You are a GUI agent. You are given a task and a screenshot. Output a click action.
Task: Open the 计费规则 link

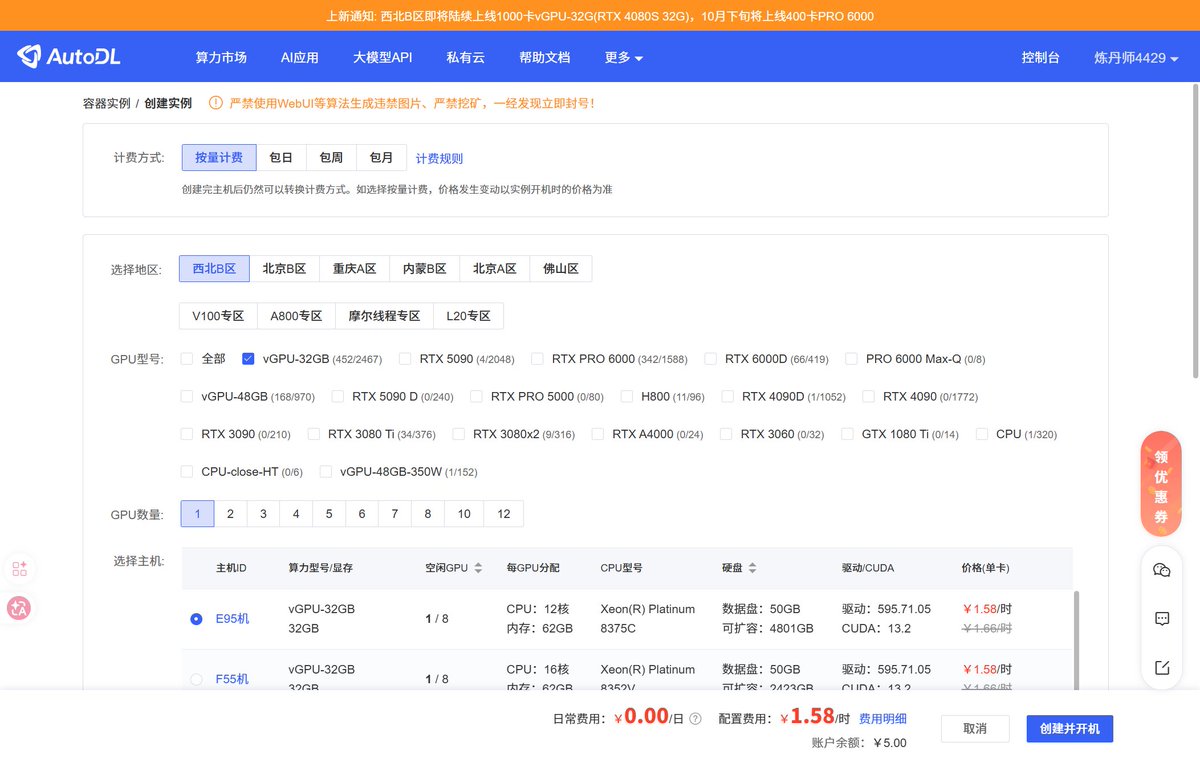click(439, 159)
